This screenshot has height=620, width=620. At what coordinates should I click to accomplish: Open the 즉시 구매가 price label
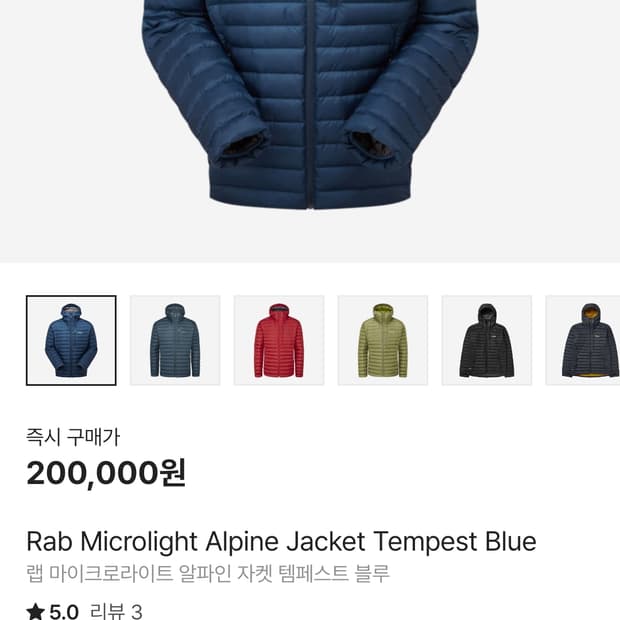[x=73, y=437]
